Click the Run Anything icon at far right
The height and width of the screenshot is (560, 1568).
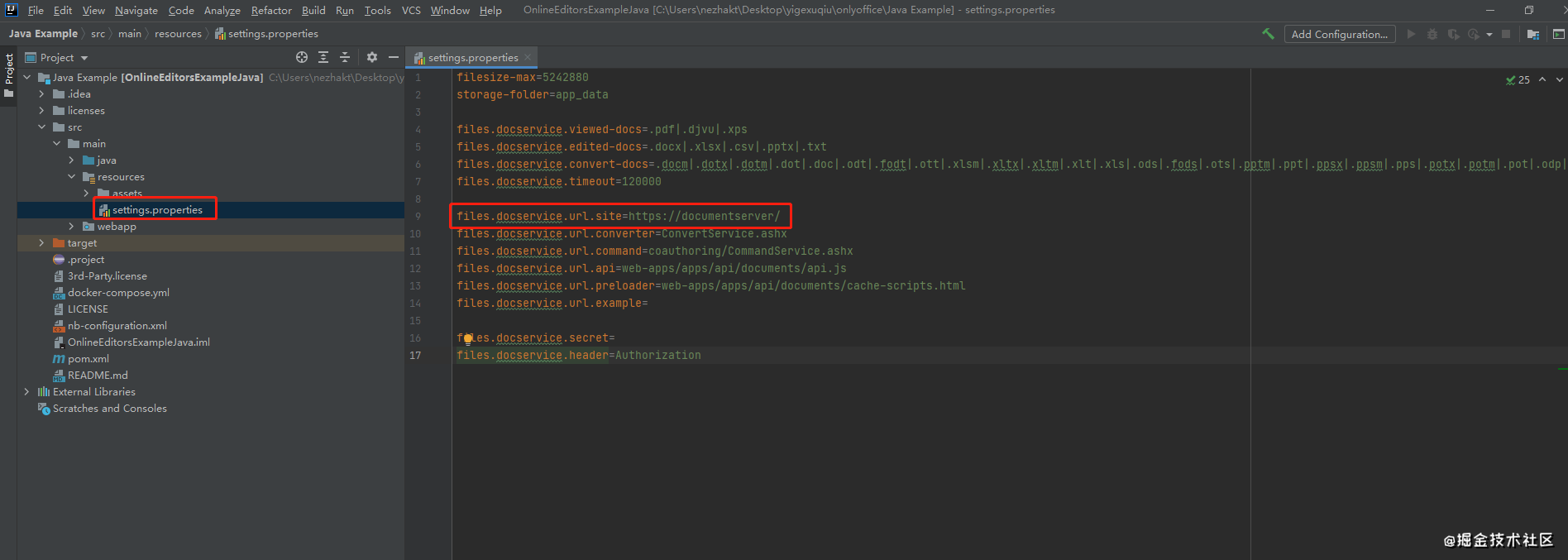(1558, 34)
